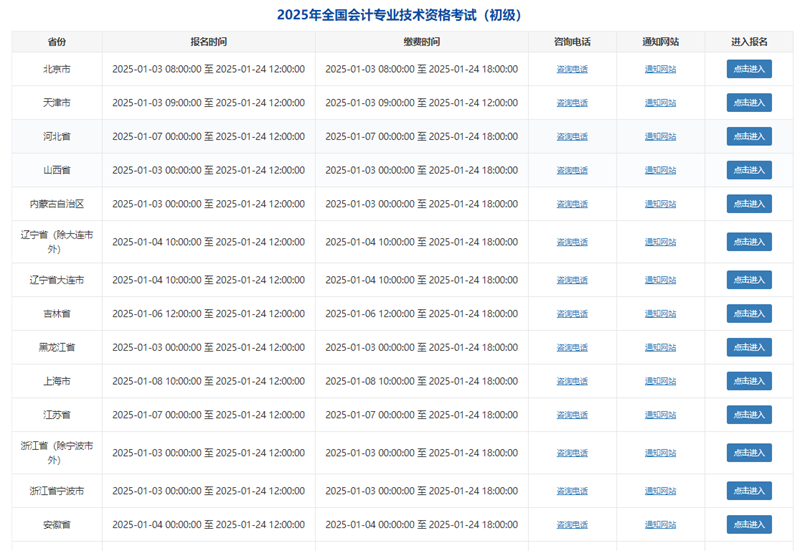
Task: Open 通知网站 link in 辽宁省大连市 row
Action: pos(660,280)
